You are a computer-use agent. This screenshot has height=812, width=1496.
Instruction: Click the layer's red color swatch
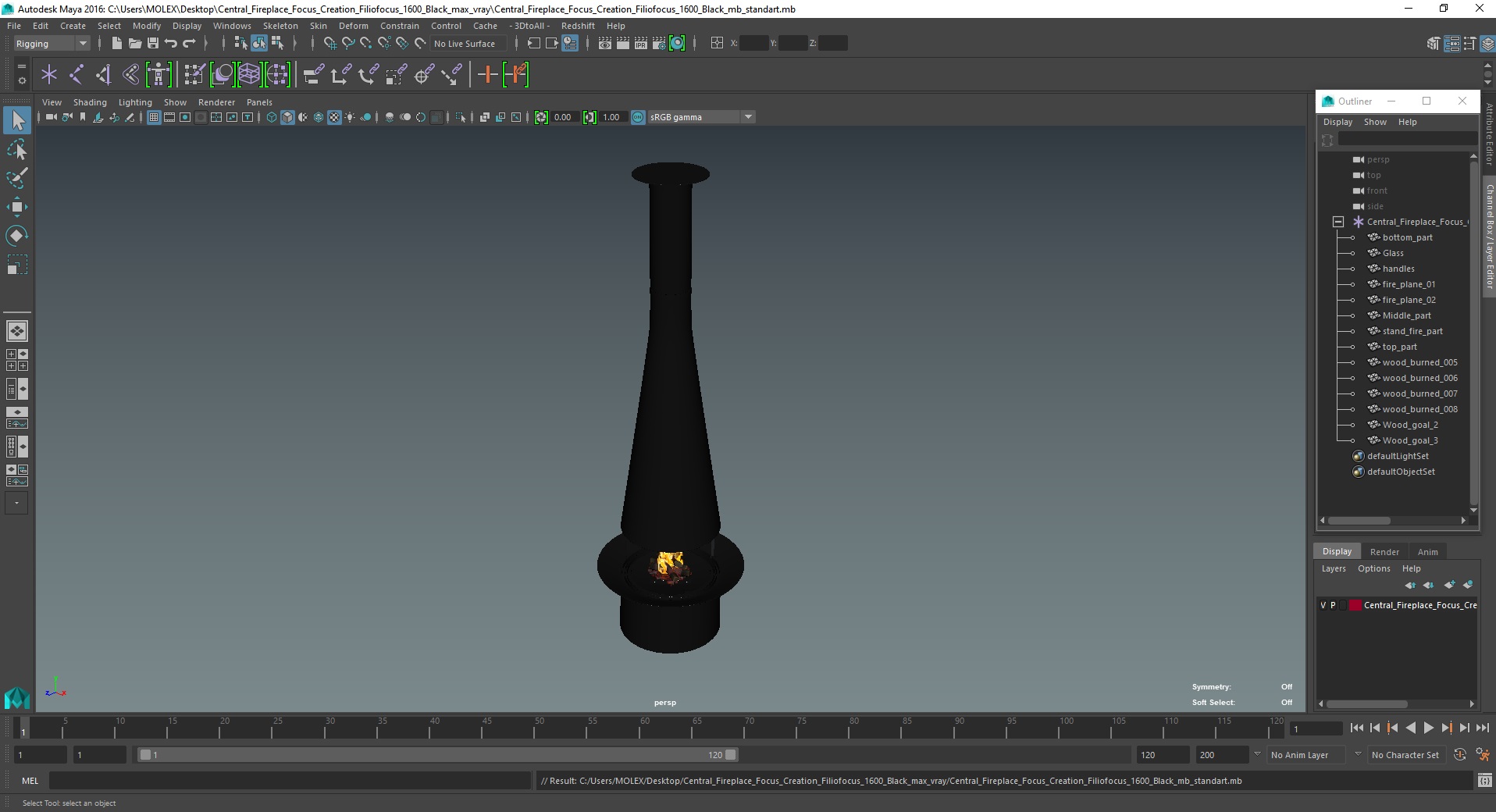point(1355,605)
